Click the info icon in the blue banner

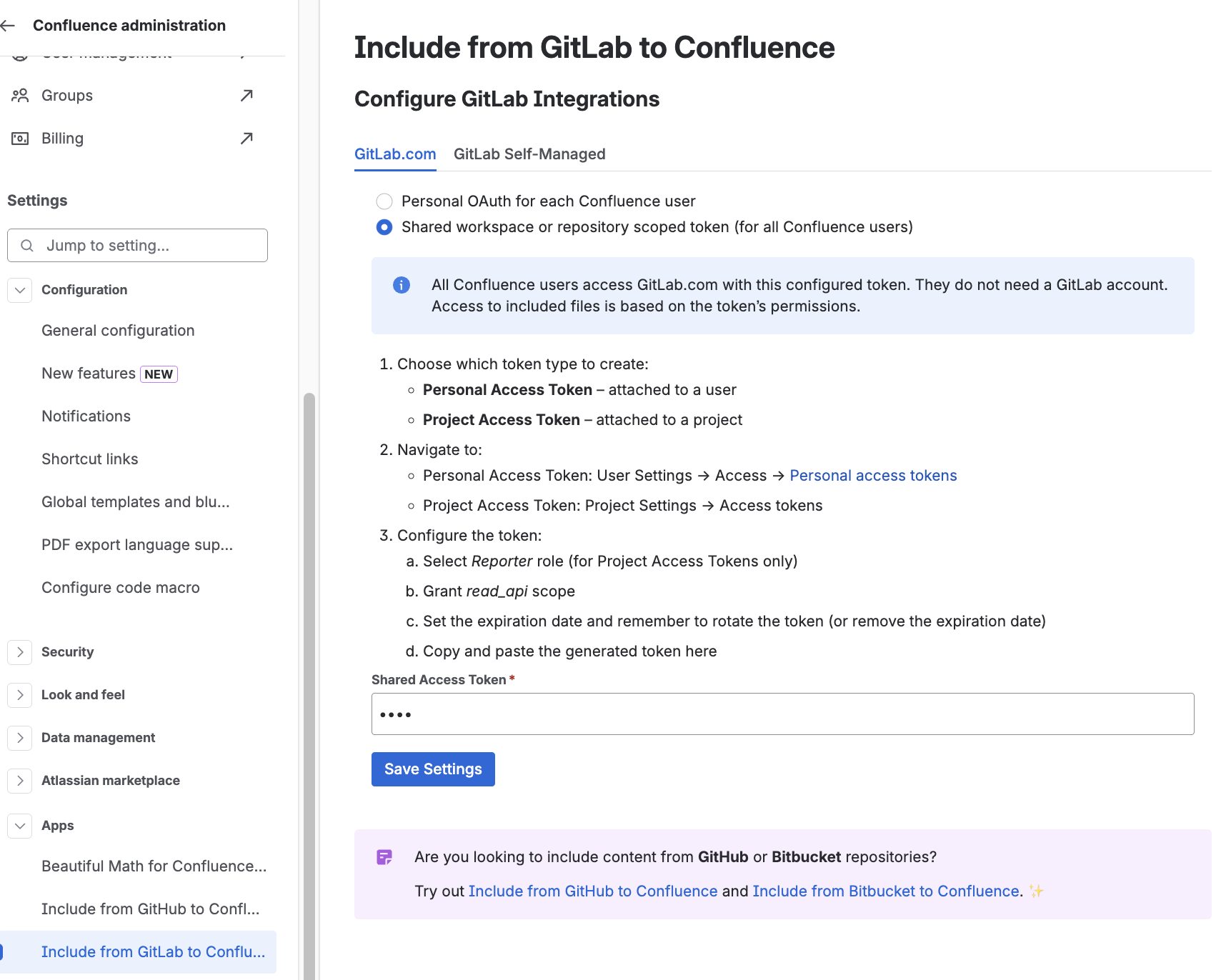pyautogui.click(x=401, y=284)
